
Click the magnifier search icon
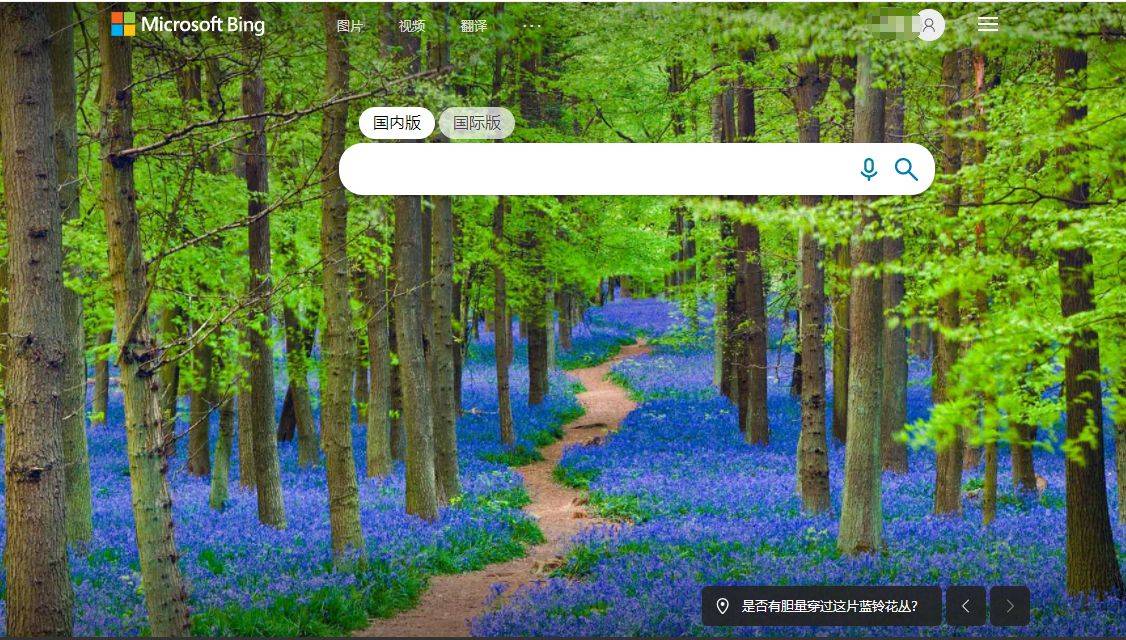[x=906, y=170]
